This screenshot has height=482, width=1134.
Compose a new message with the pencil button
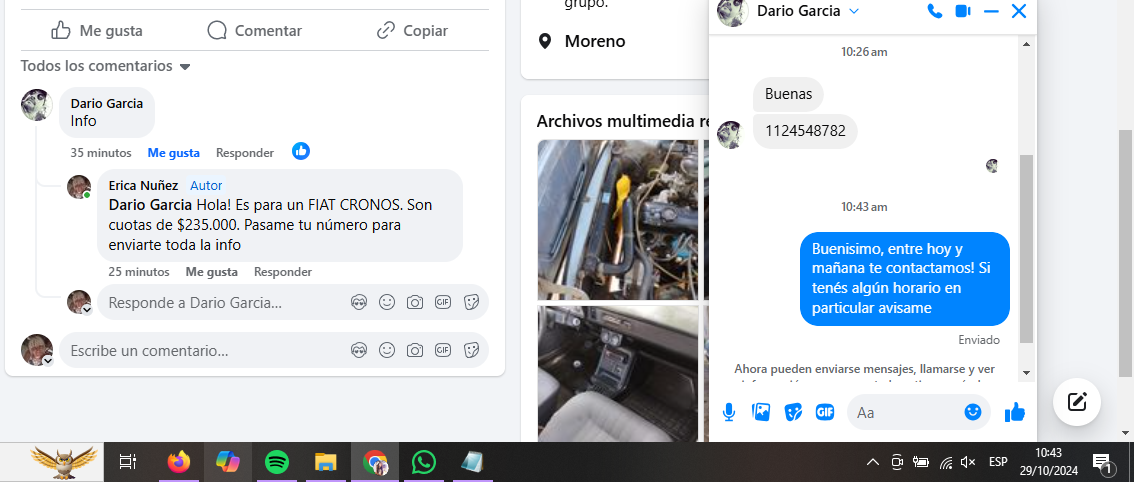coord(1077,402)
